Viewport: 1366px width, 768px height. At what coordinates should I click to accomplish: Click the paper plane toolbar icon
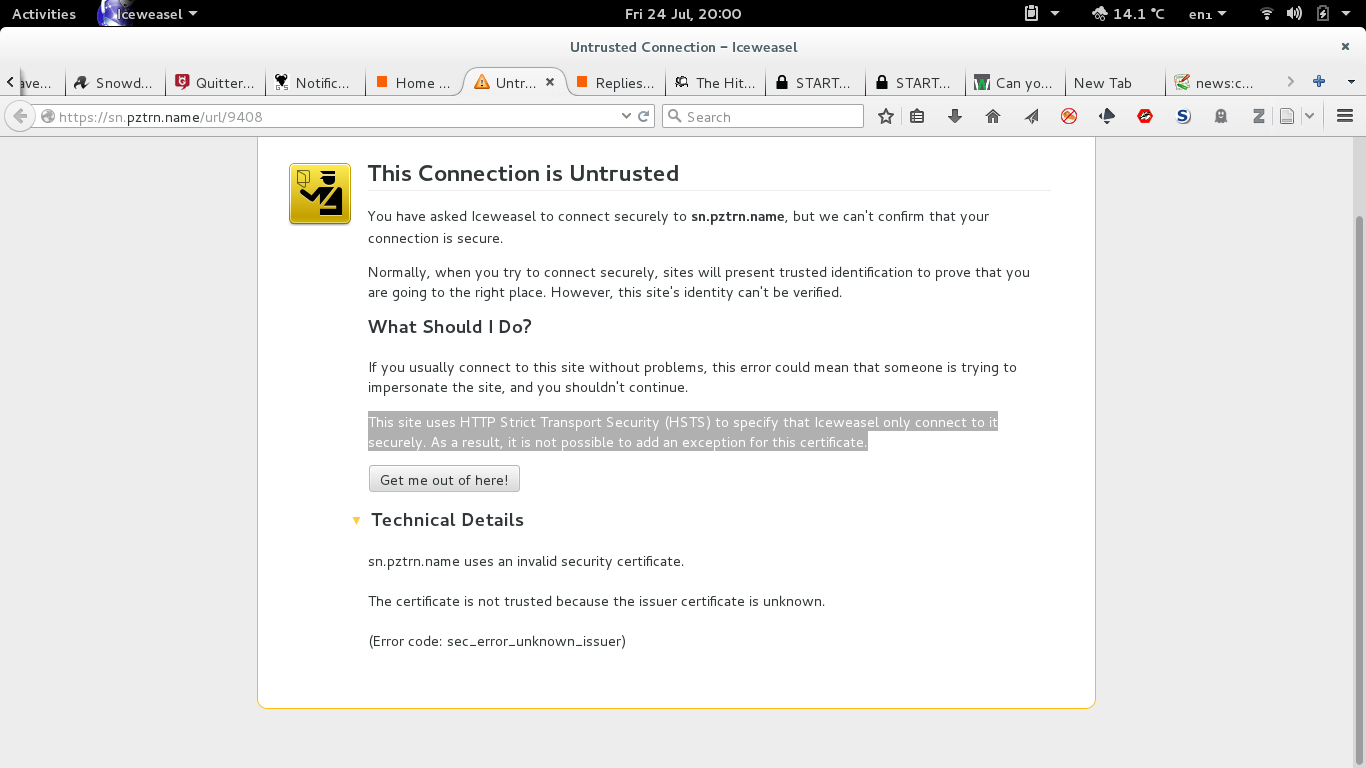(x=1031, y=117)
